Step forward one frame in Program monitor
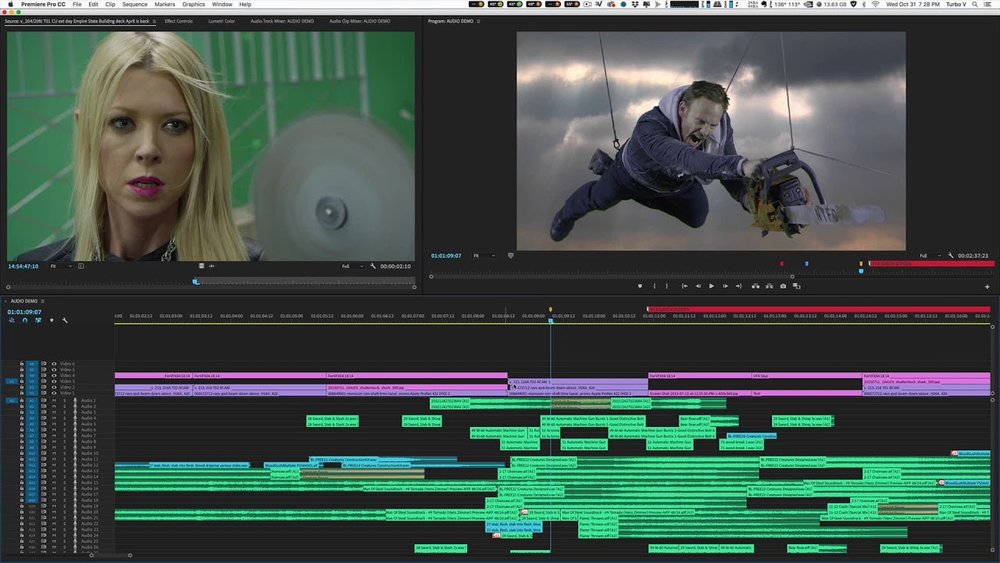1000x563 pixels. (x=725, y=286)
